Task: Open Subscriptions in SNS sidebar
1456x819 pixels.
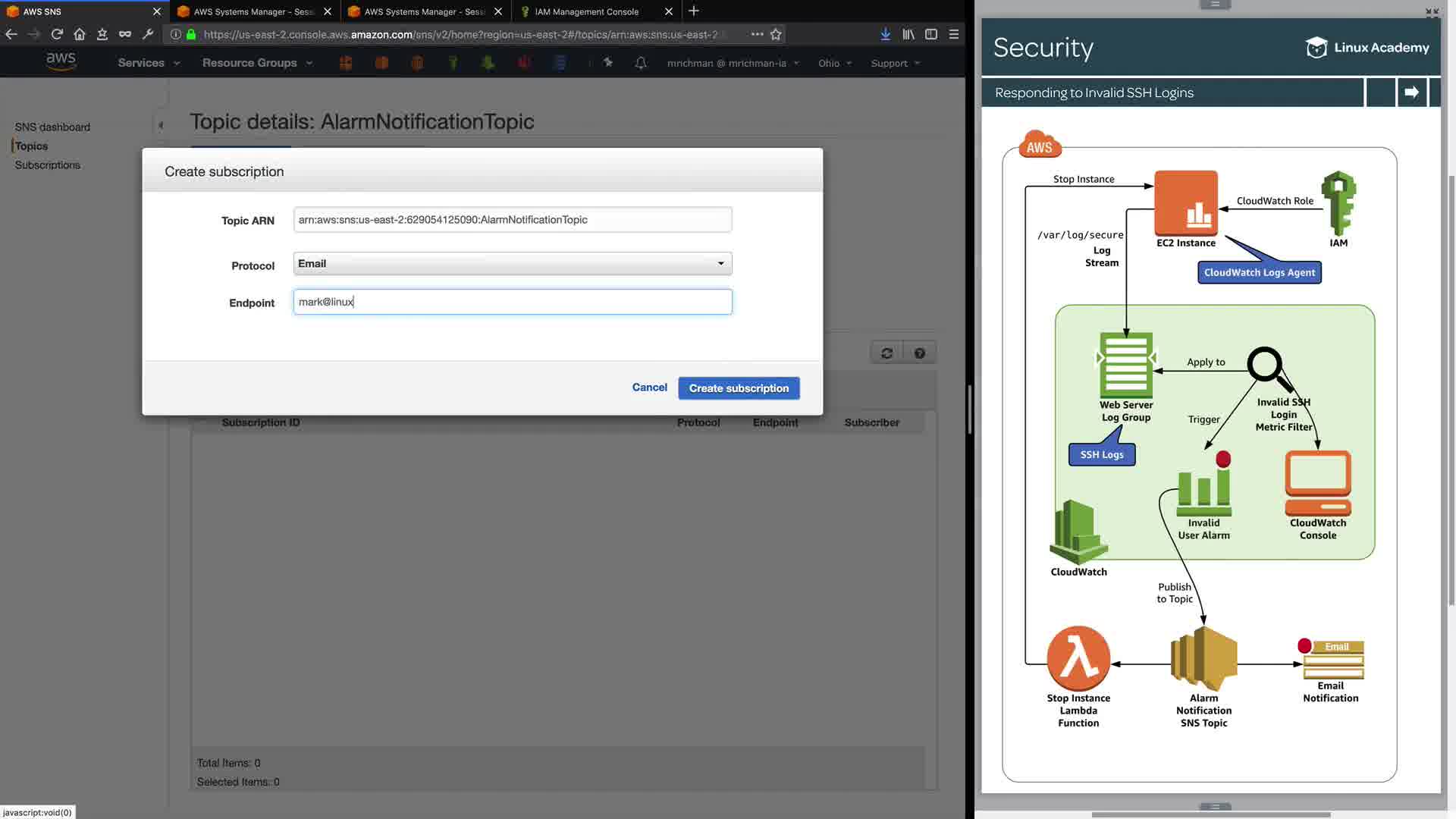Action: pos(47,165)
